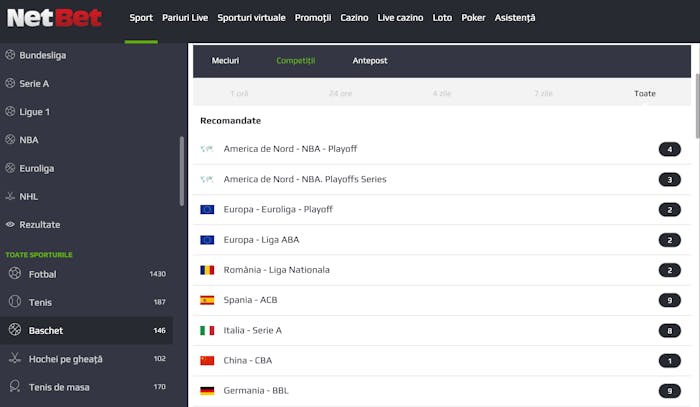Image resolution: width=700 pixels, height=407 pixels.
Task: Go to Pariuri Live
Action: pos(185,18)
